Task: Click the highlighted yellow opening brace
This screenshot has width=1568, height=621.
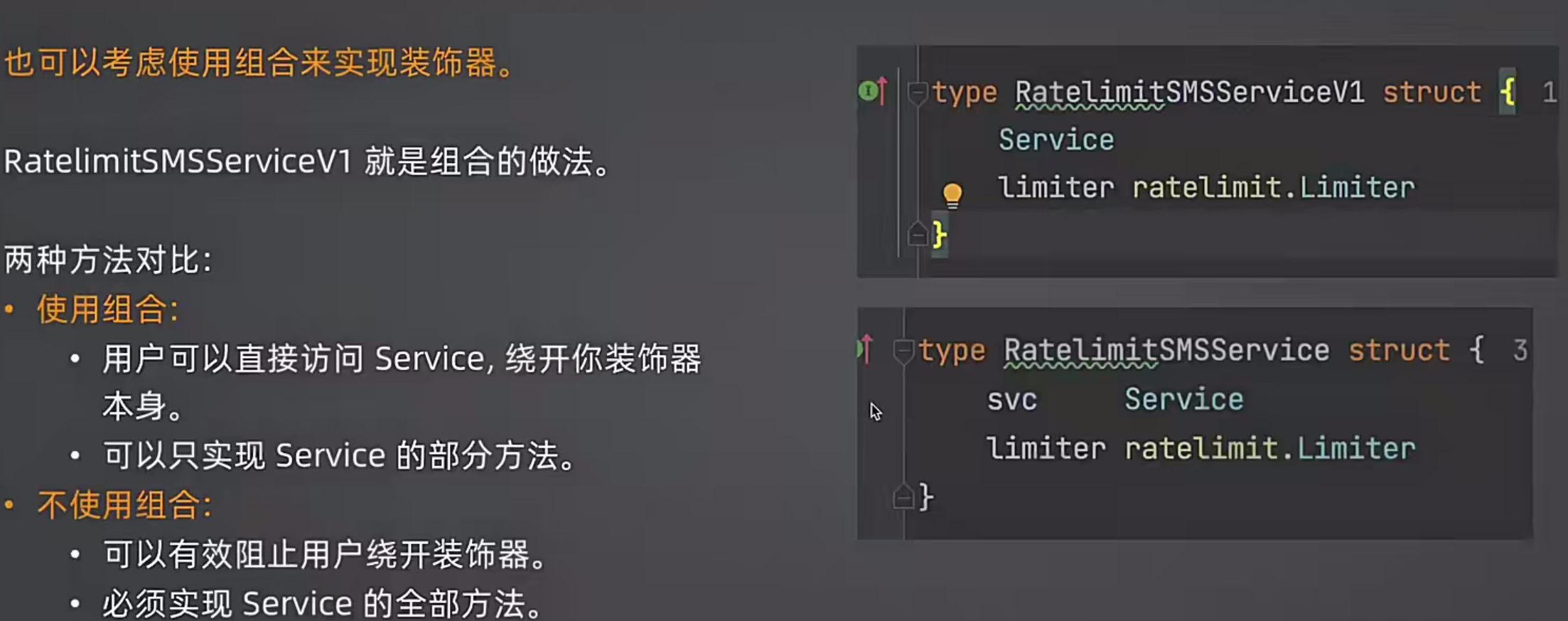Action: [x=1507, y=92]
